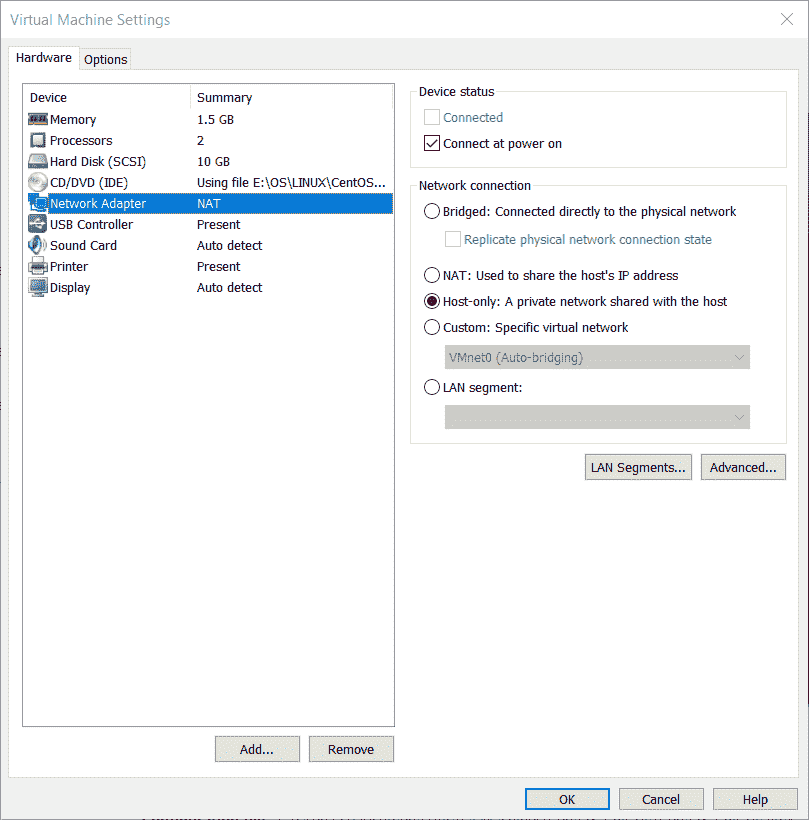The image size is (809, 820).
Task: Open the Advanced... network settings
Action: point(743,467)
